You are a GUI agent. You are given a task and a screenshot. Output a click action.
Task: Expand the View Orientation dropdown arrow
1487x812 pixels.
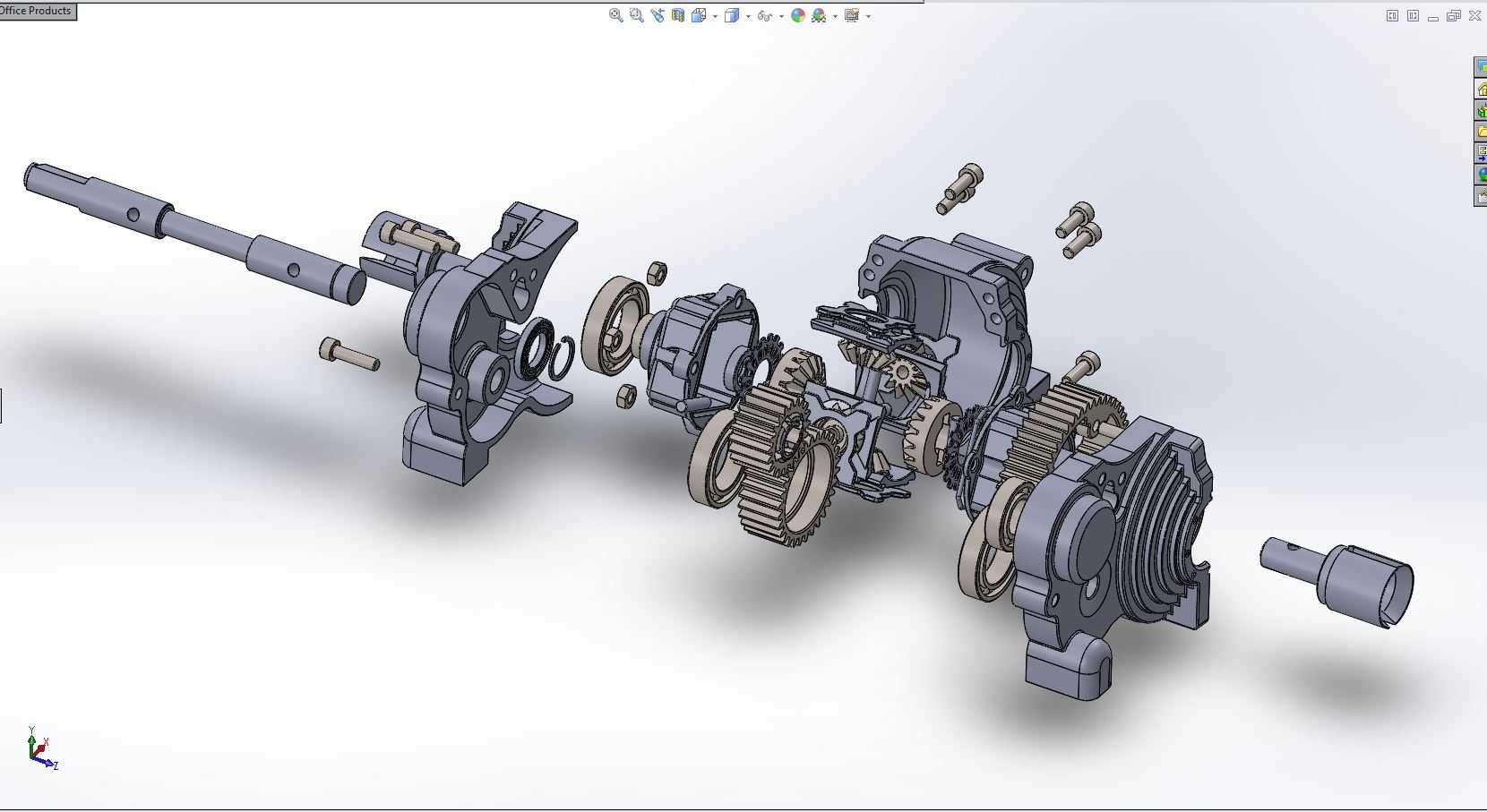point(715,16)
